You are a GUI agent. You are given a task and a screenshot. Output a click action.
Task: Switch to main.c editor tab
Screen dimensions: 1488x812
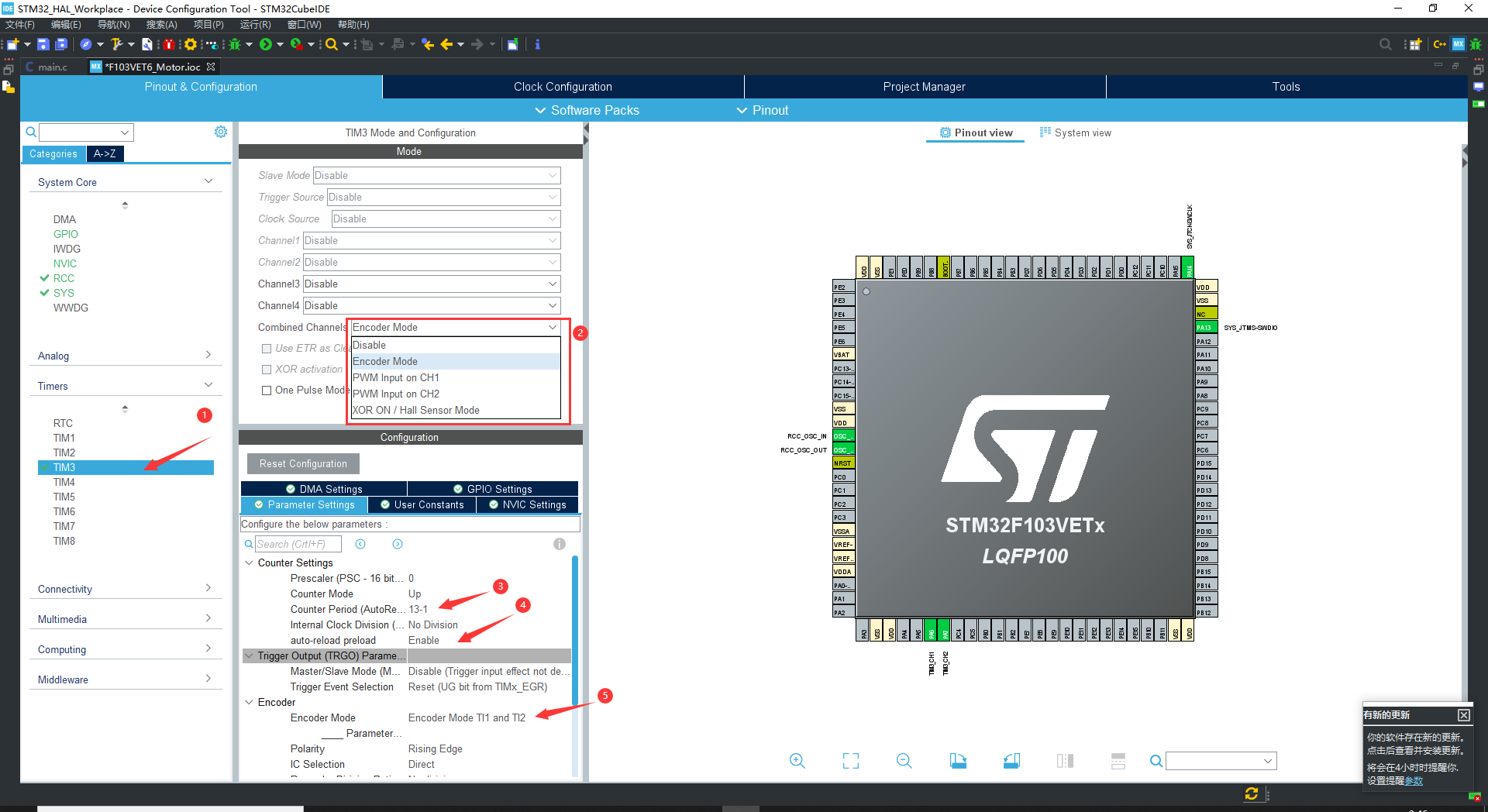pos(46,67)
